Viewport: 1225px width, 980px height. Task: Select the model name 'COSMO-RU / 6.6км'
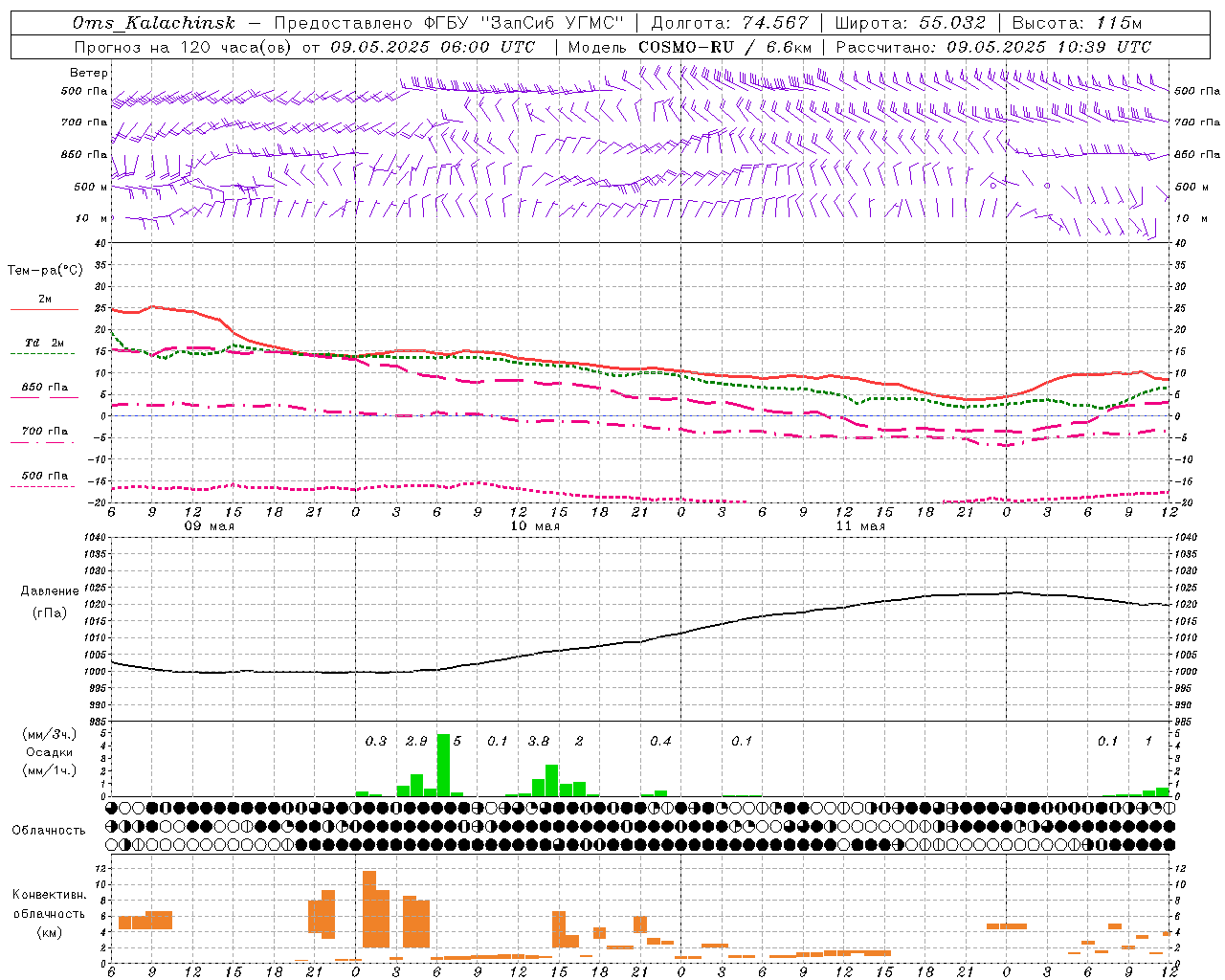[725, 47]
